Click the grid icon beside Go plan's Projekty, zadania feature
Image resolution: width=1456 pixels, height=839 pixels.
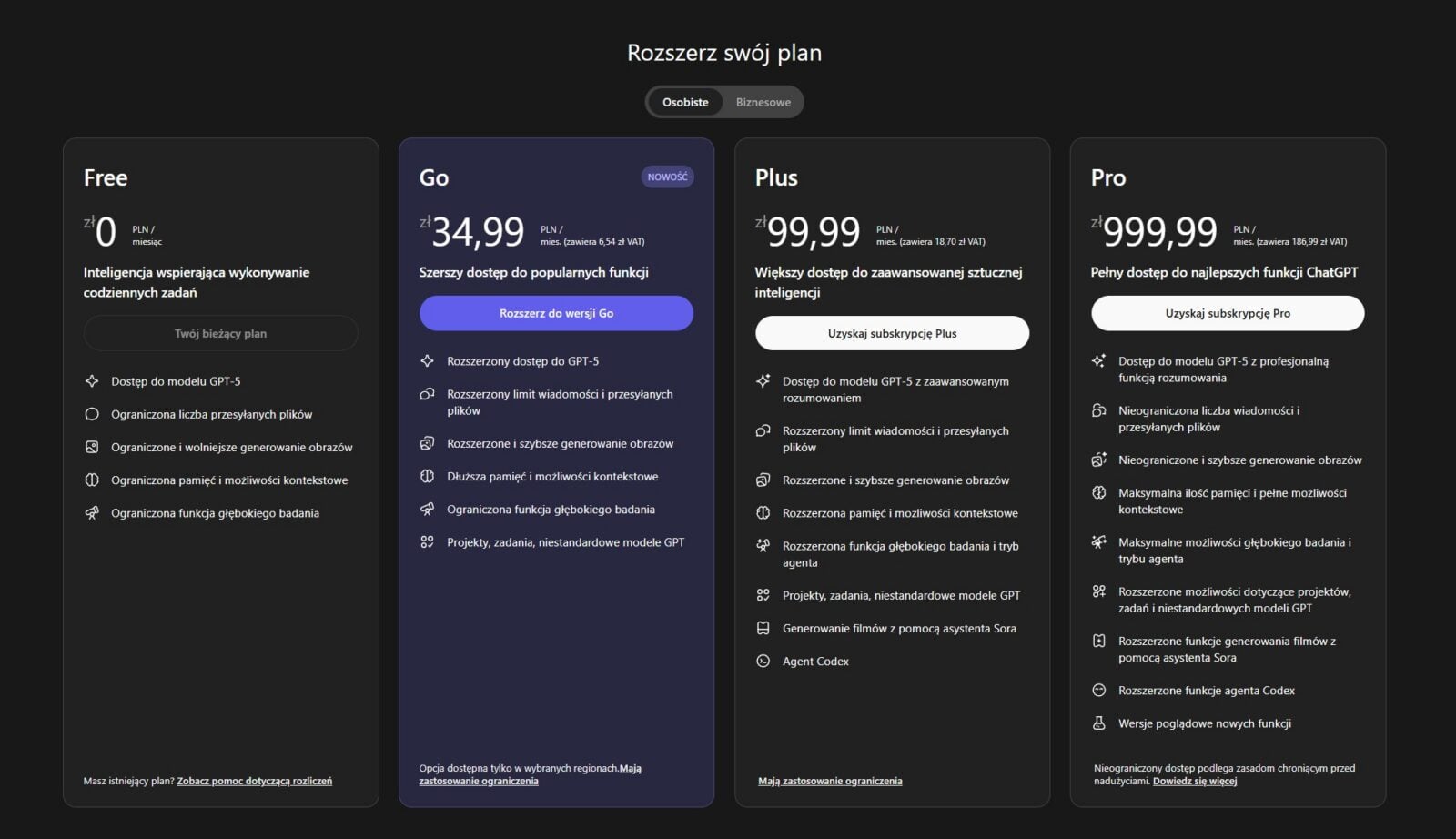[427, 542]
